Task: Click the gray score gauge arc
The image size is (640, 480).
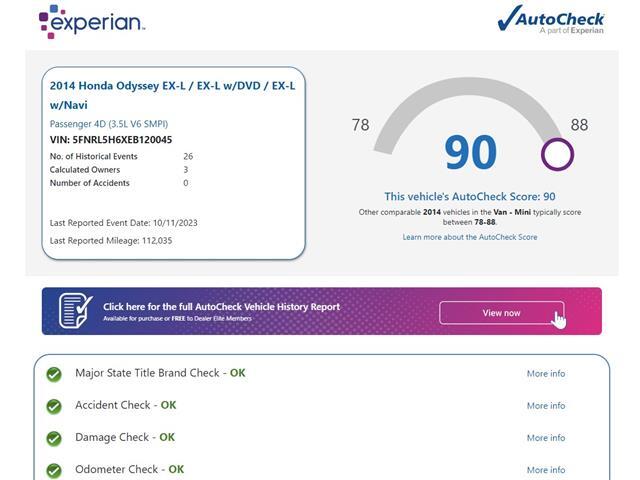Action: click(x=469, y=88)
